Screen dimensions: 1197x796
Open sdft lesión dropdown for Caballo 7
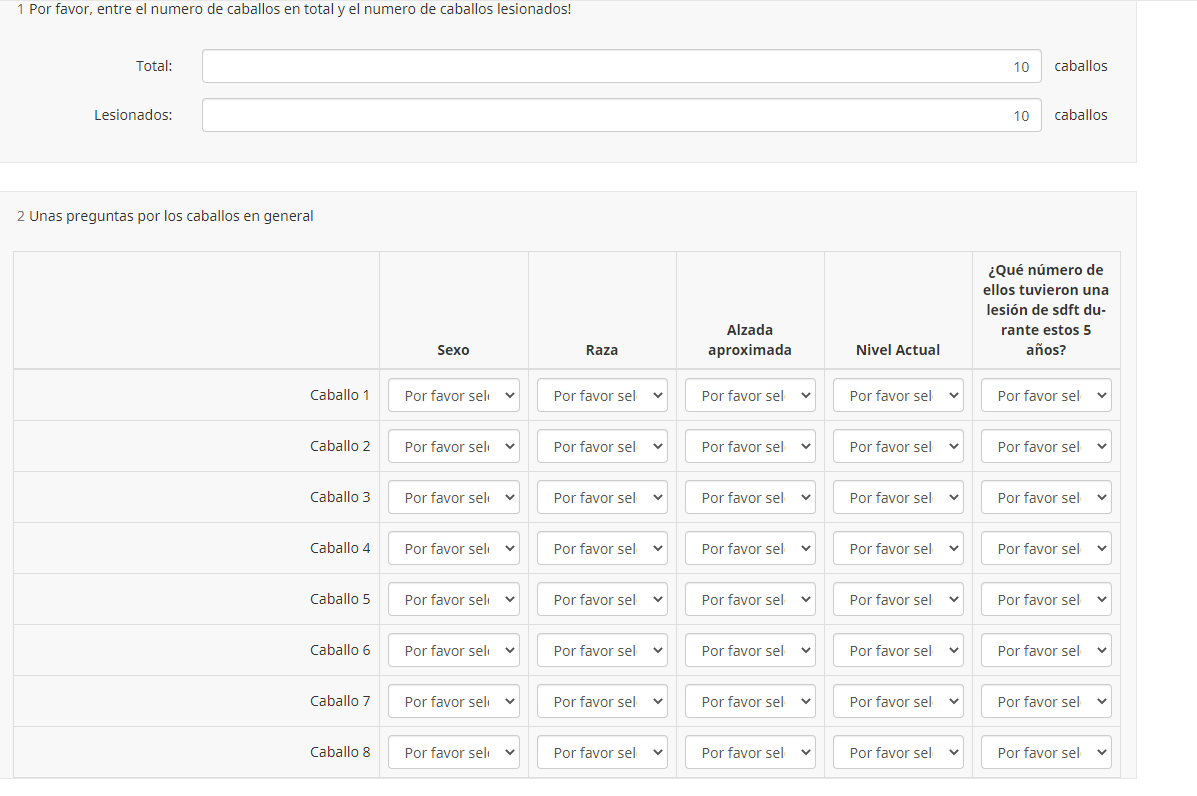click(1046, 702)
